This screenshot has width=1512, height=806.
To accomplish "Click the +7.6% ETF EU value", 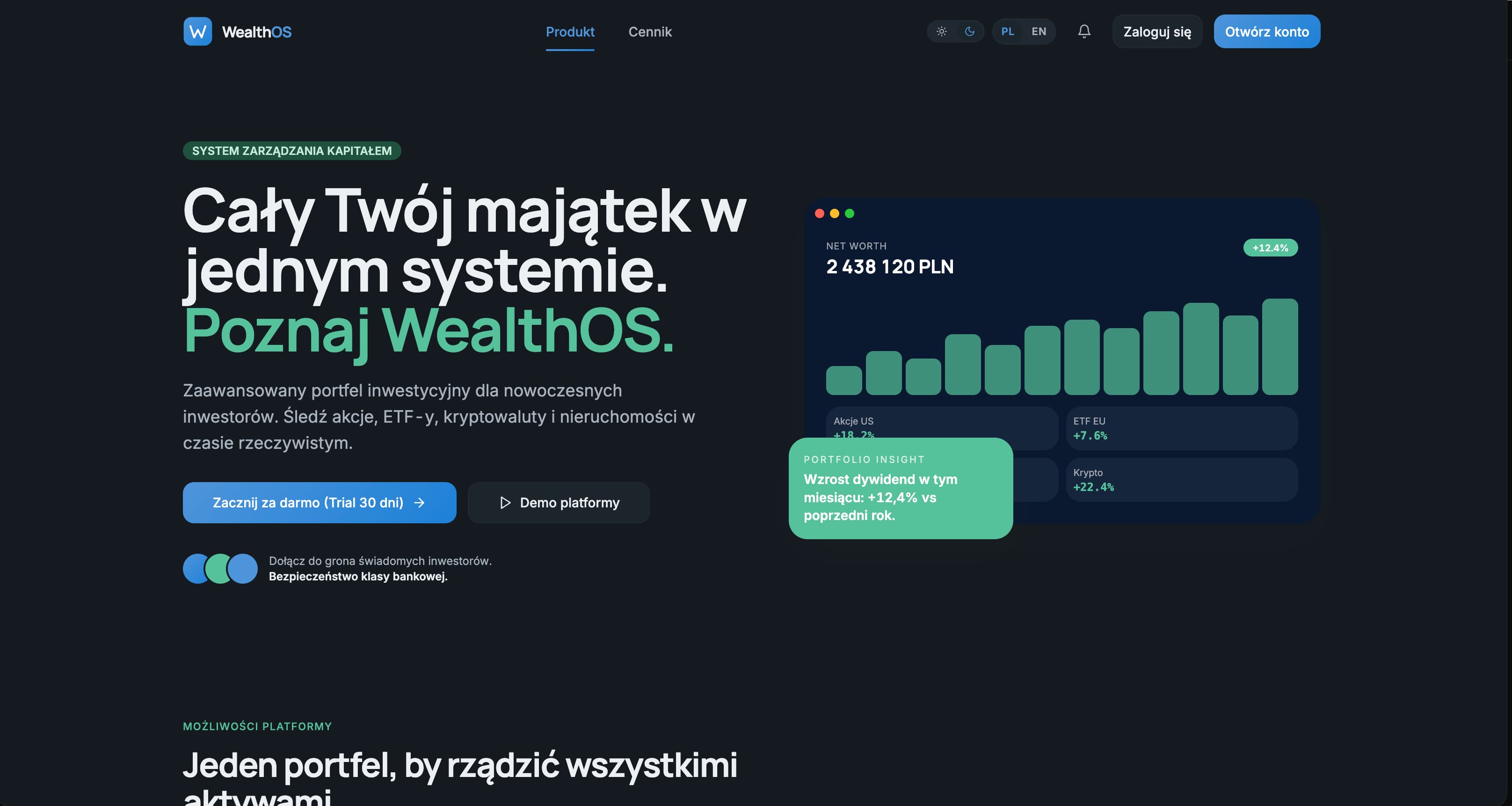I will point(1090,435).
